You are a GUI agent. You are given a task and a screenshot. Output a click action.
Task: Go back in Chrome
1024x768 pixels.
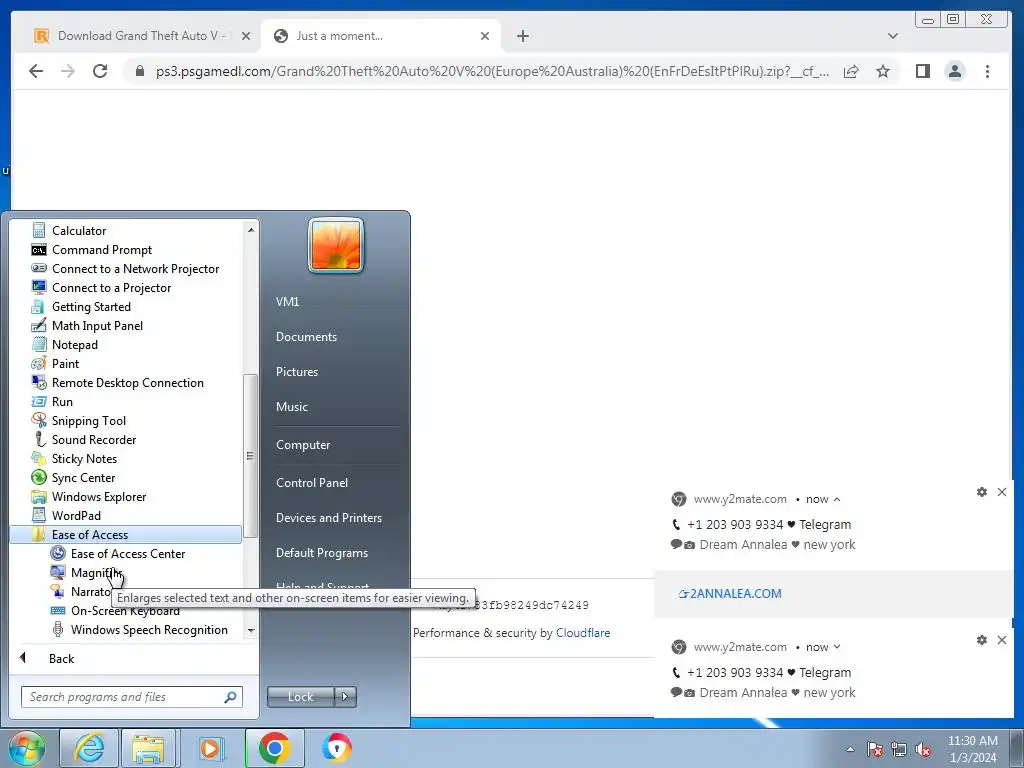click(36, 71)
